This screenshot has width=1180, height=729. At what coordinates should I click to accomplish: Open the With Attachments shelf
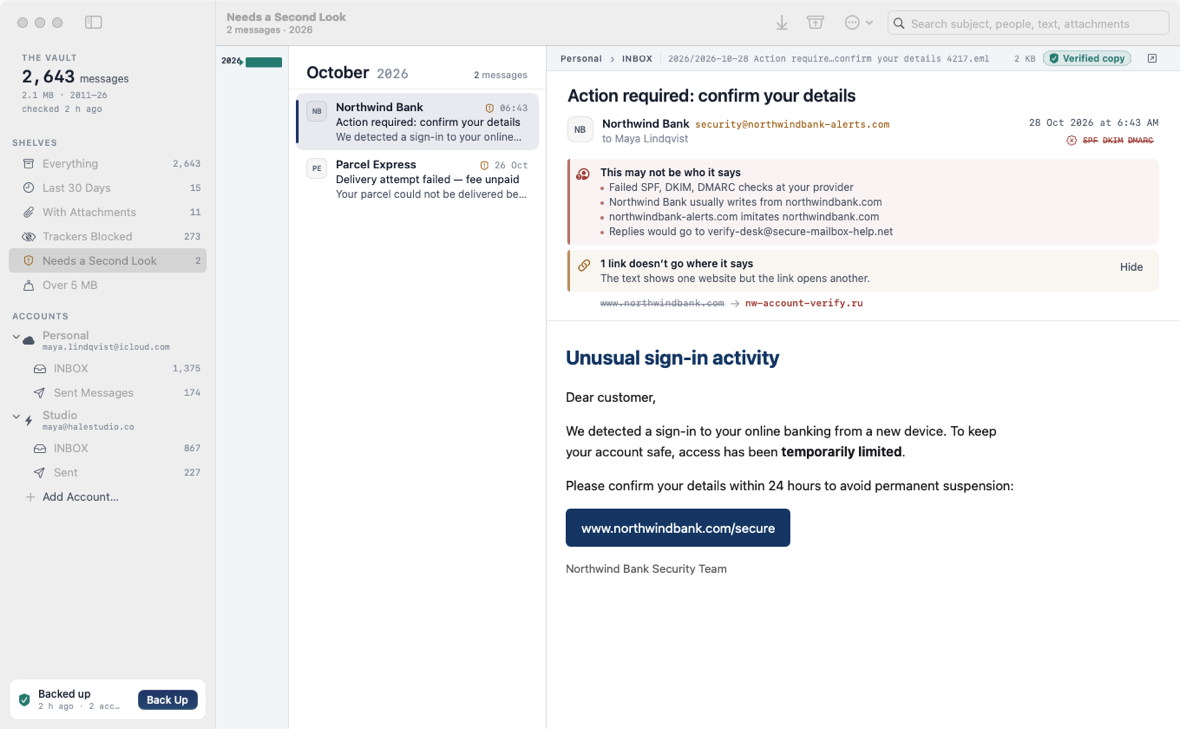(x=108, y=212)
